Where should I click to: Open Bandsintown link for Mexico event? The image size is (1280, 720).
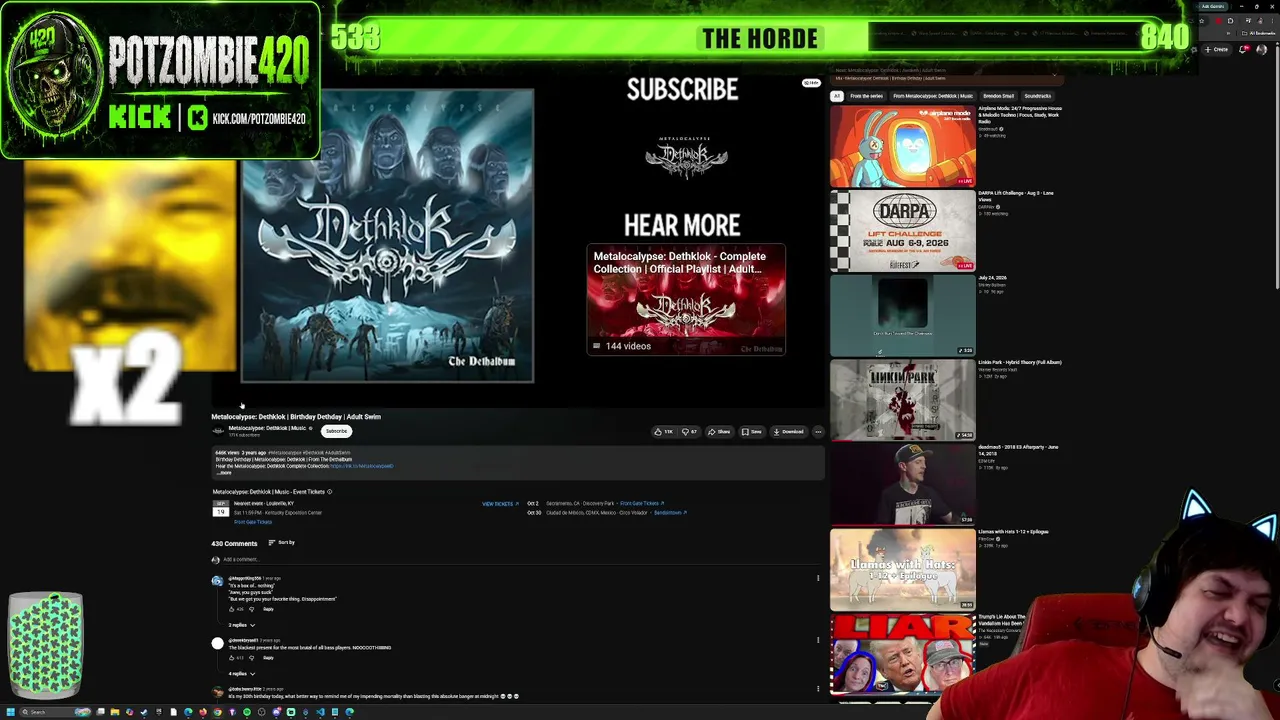[670, 513]
